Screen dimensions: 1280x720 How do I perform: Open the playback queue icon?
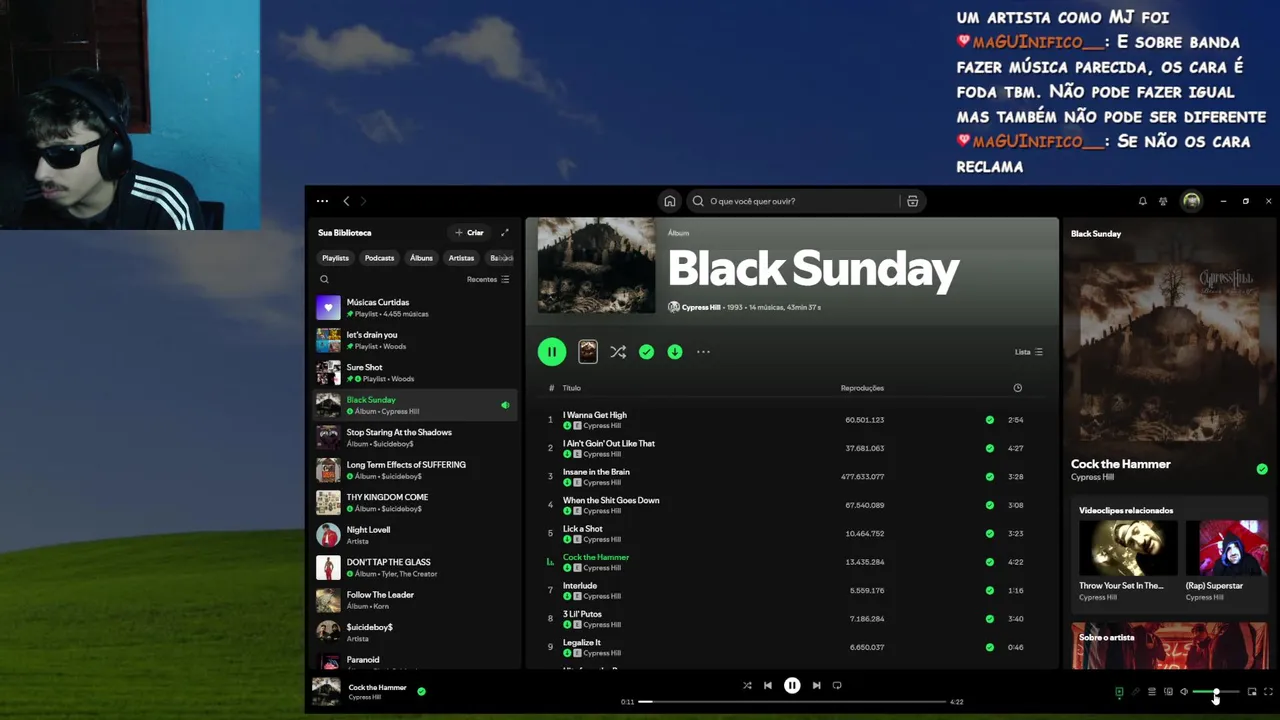[x=1152, y=692]
